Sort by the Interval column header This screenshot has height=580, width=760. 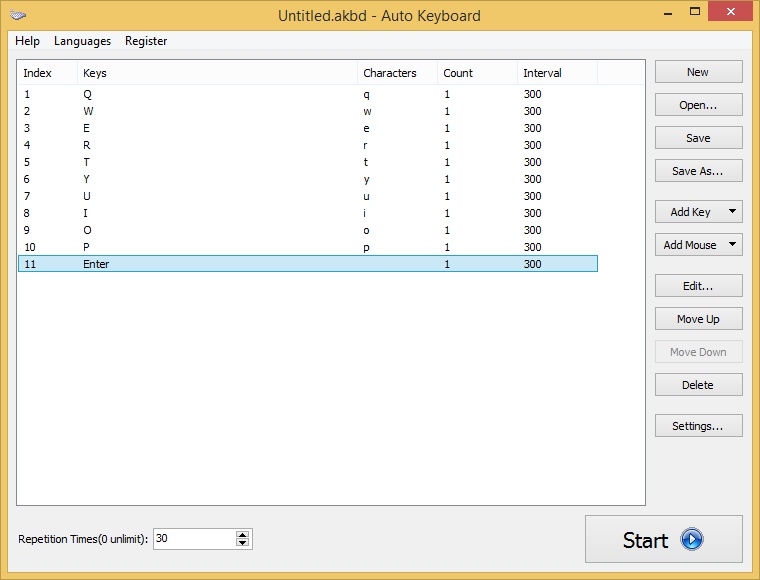(x=557, y=73)
